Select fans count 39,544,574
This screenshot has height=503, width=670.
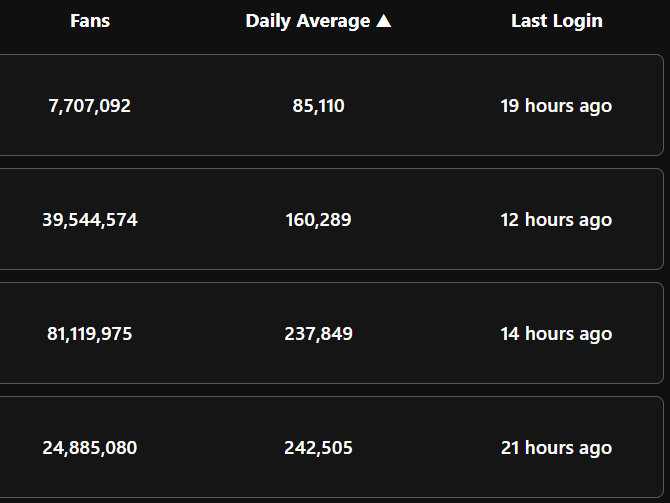90,220
